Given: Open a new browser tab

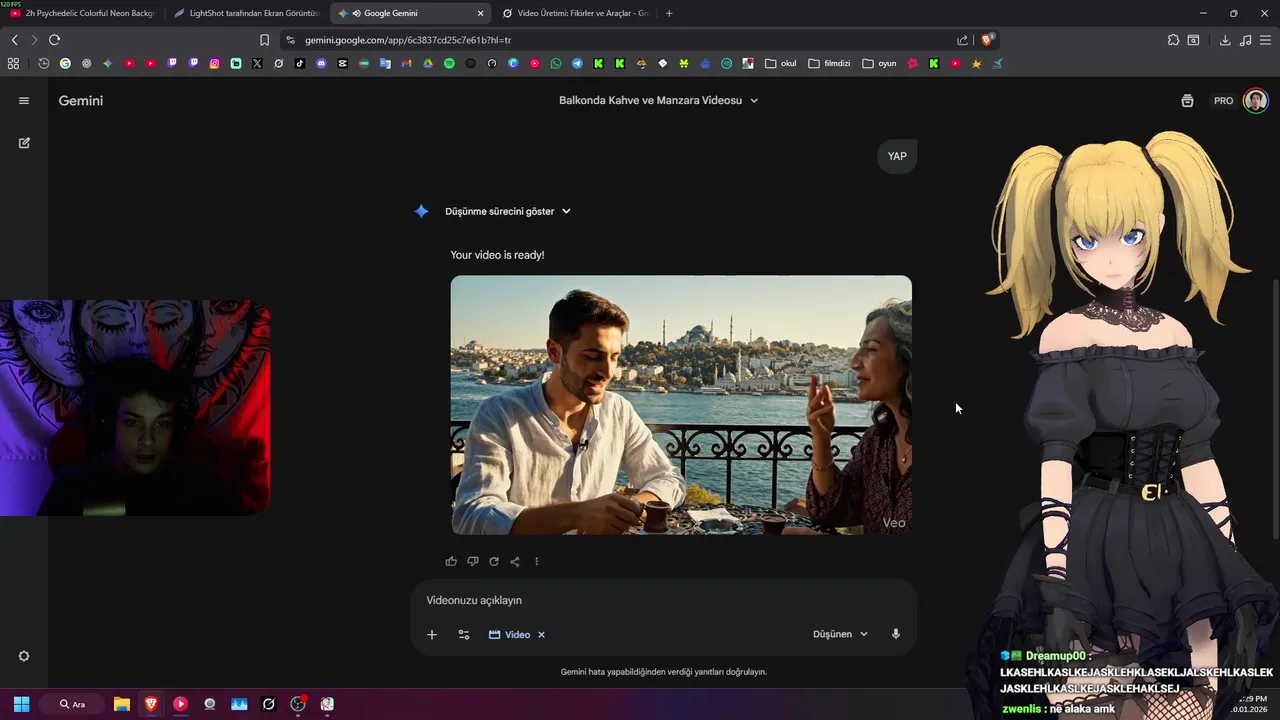Looking at the screenshot, I should (669, 13).
